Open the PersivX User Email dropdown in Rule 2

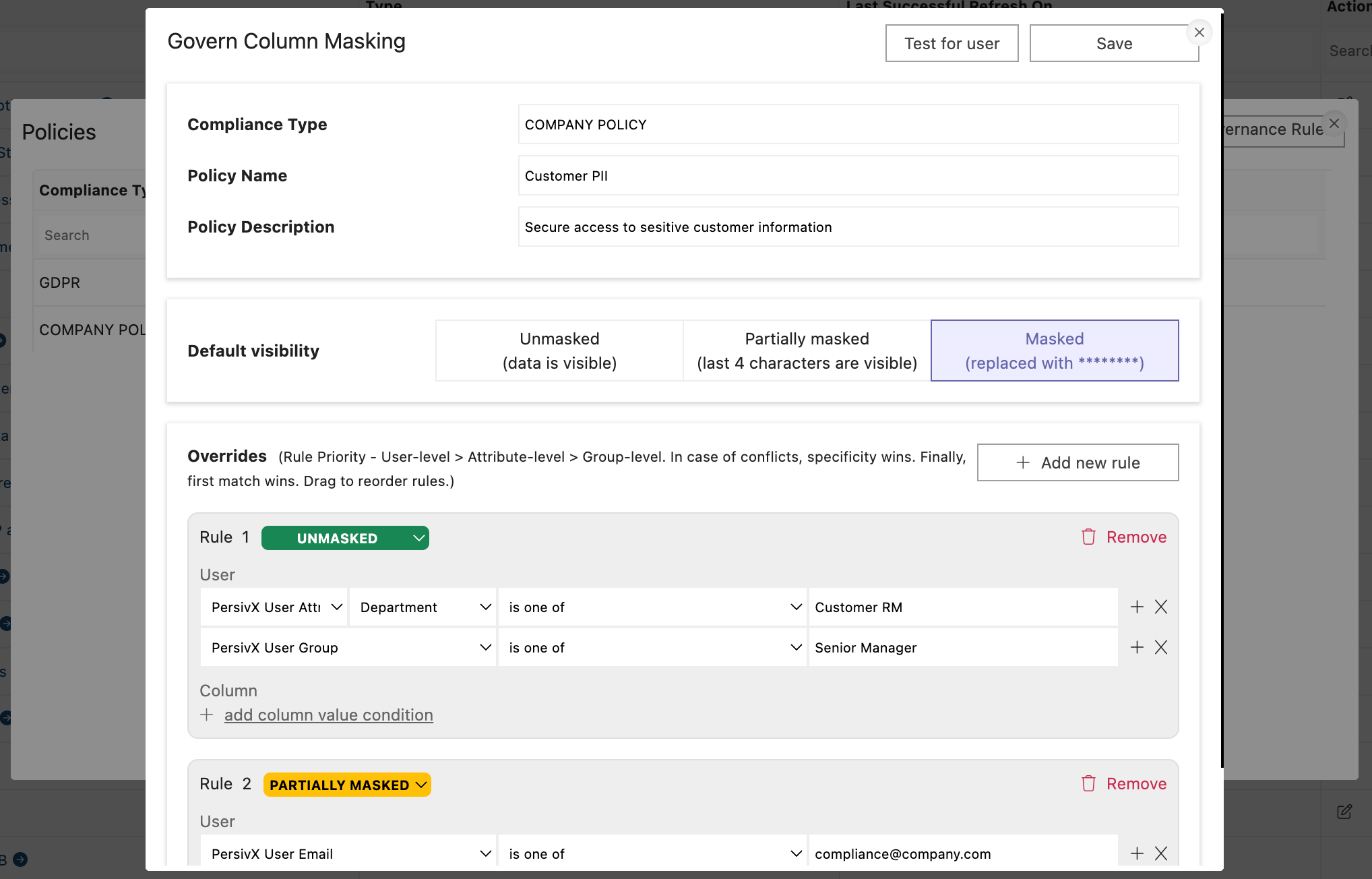348,853
